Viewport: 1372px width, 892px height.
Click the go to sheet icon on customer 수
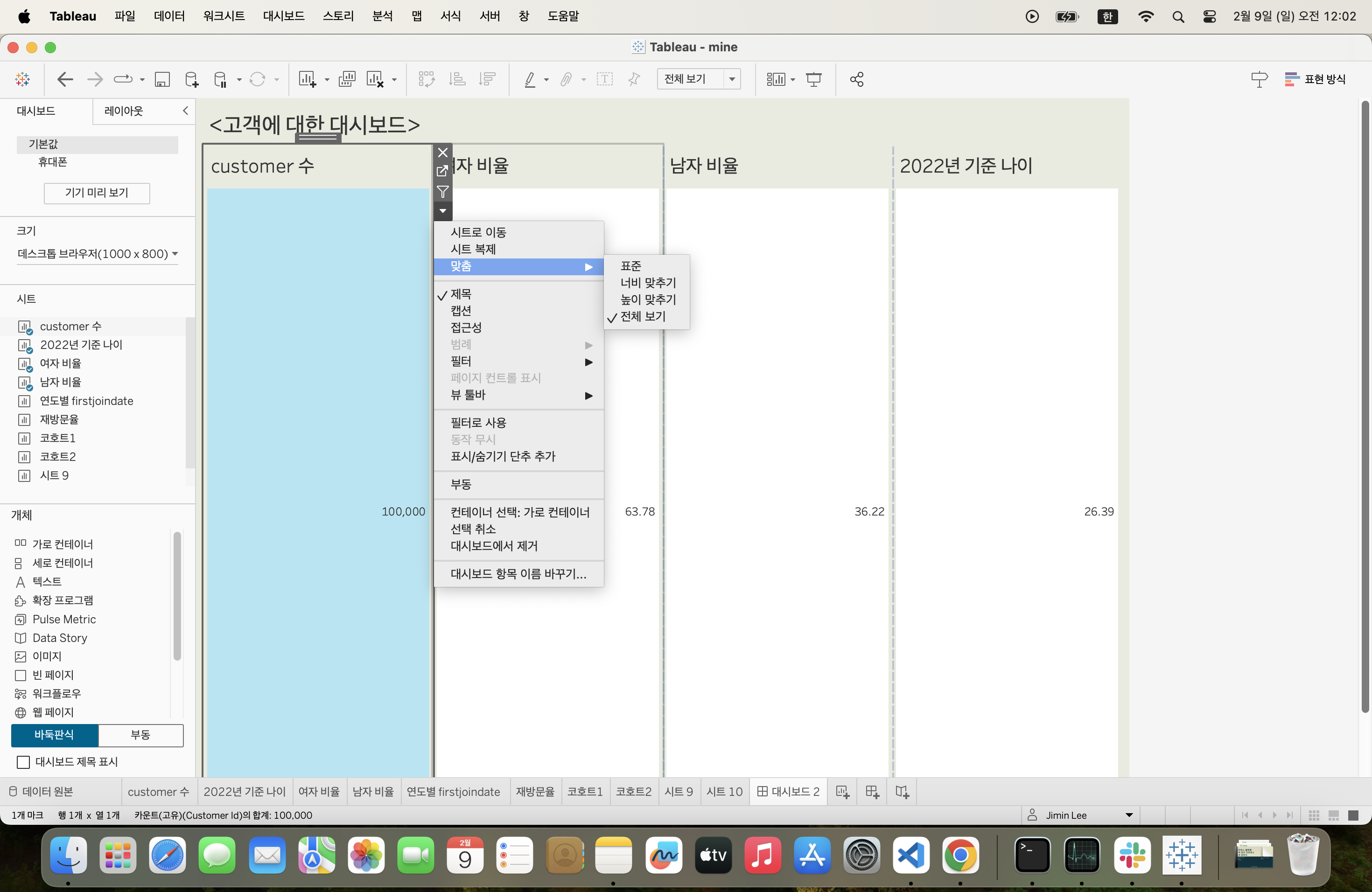[443, 171]
